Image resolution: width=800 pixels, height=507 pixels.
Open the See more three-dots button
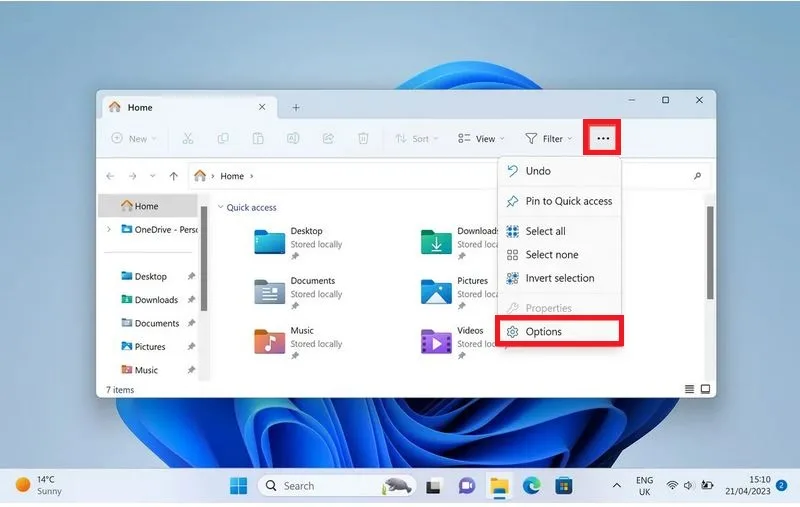(x=603, y=138)
